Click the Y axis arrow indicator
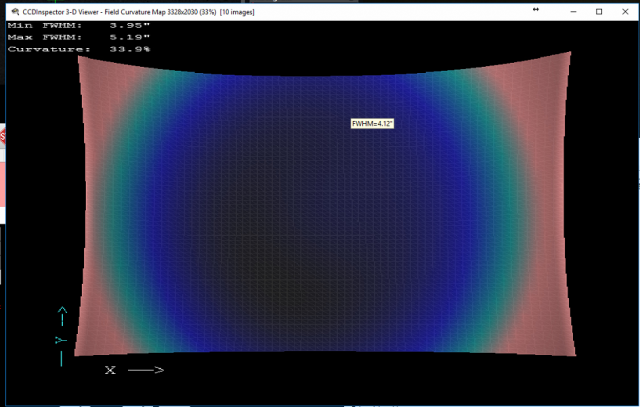 tap(62, 336)
